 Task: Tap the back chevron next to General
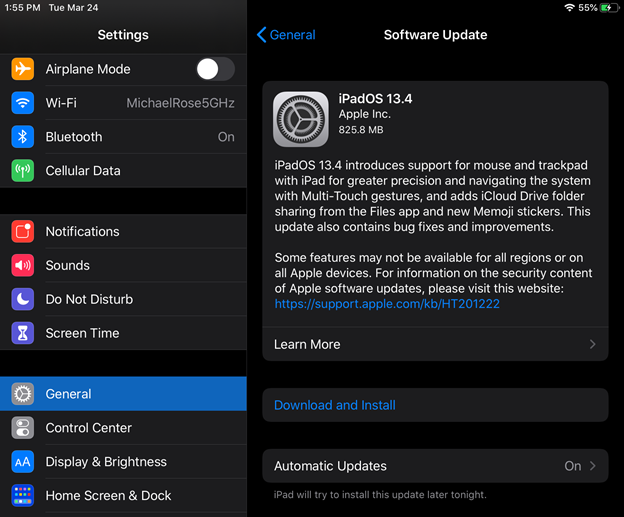click(x=261, y=35)
